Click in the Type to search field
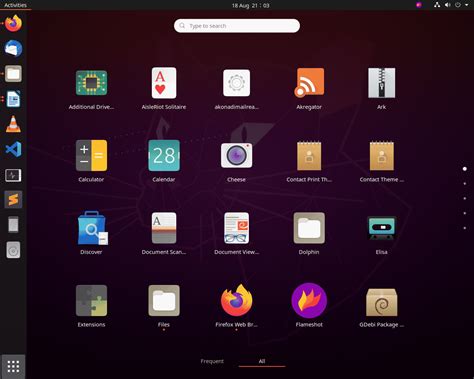The image size is (474, 379). pos(237,26)
